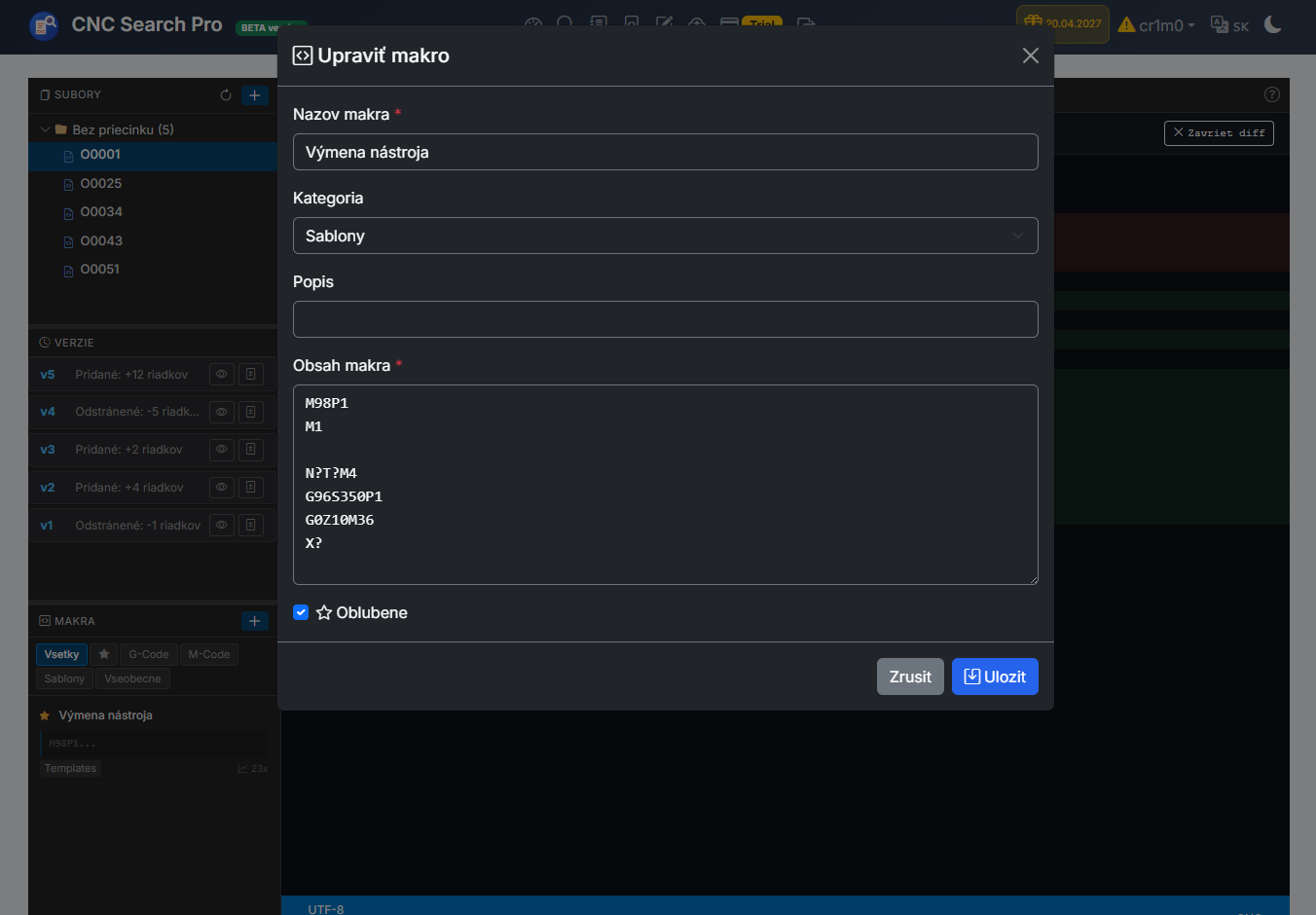Open the Kategoria dropdown
Screen dimensions: 1316x915
[665, 236]
